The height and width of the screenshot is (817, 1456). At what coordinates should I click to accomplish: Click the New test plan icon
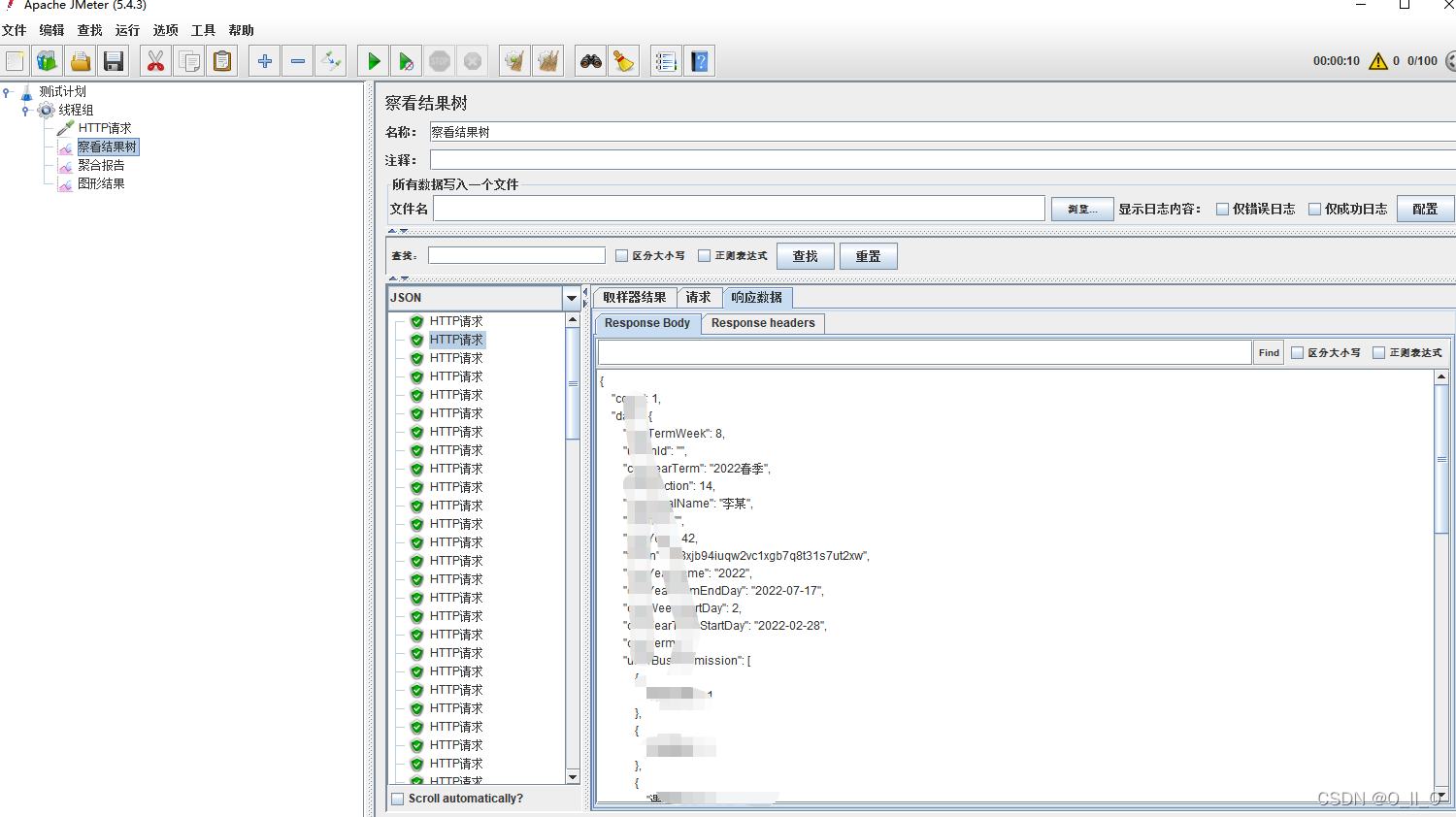[15, 61]
